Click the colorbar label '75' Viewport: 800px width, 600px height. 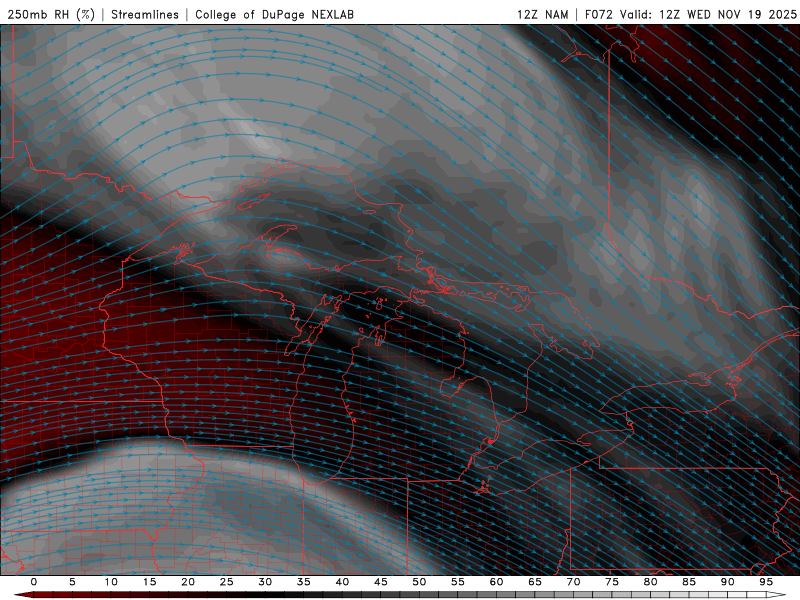612,582
